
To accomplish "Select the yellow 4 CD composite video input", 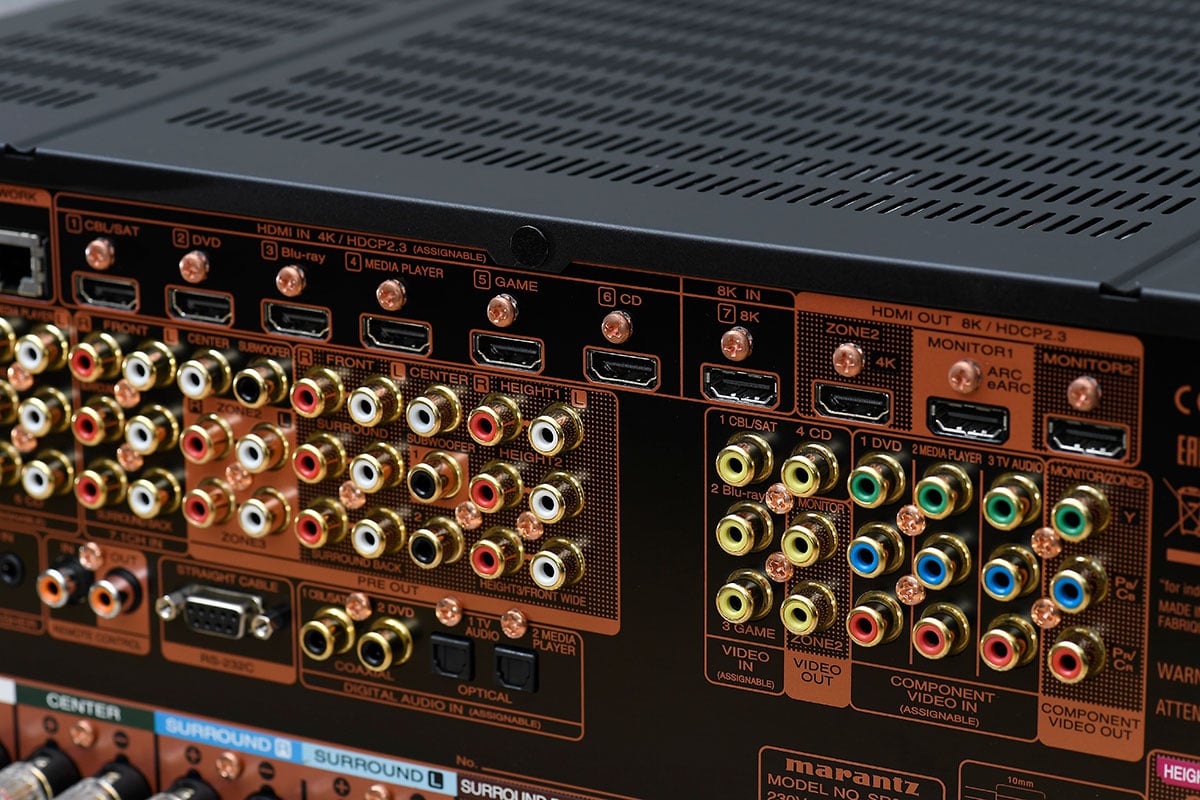I will click(809, 469).
